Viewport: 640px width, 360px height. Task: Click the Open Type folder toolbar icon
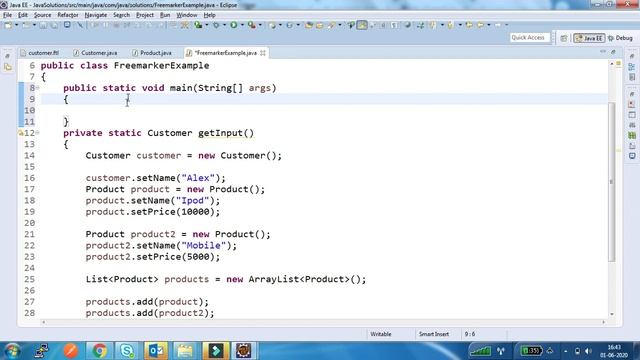[x=309, y=25]
